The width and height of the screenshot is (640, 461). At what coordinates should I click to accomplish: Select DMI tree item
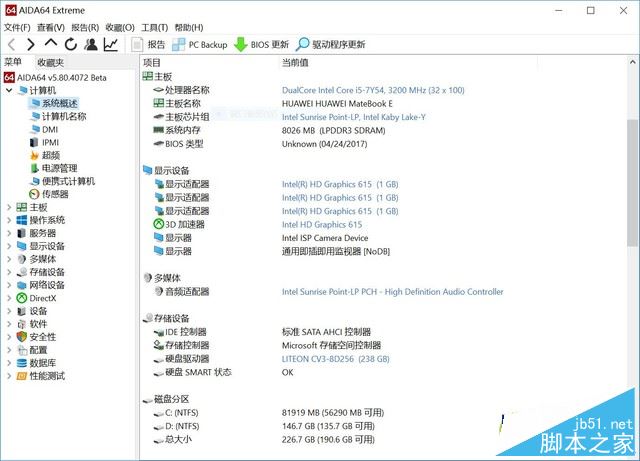[x=50, y=129]
